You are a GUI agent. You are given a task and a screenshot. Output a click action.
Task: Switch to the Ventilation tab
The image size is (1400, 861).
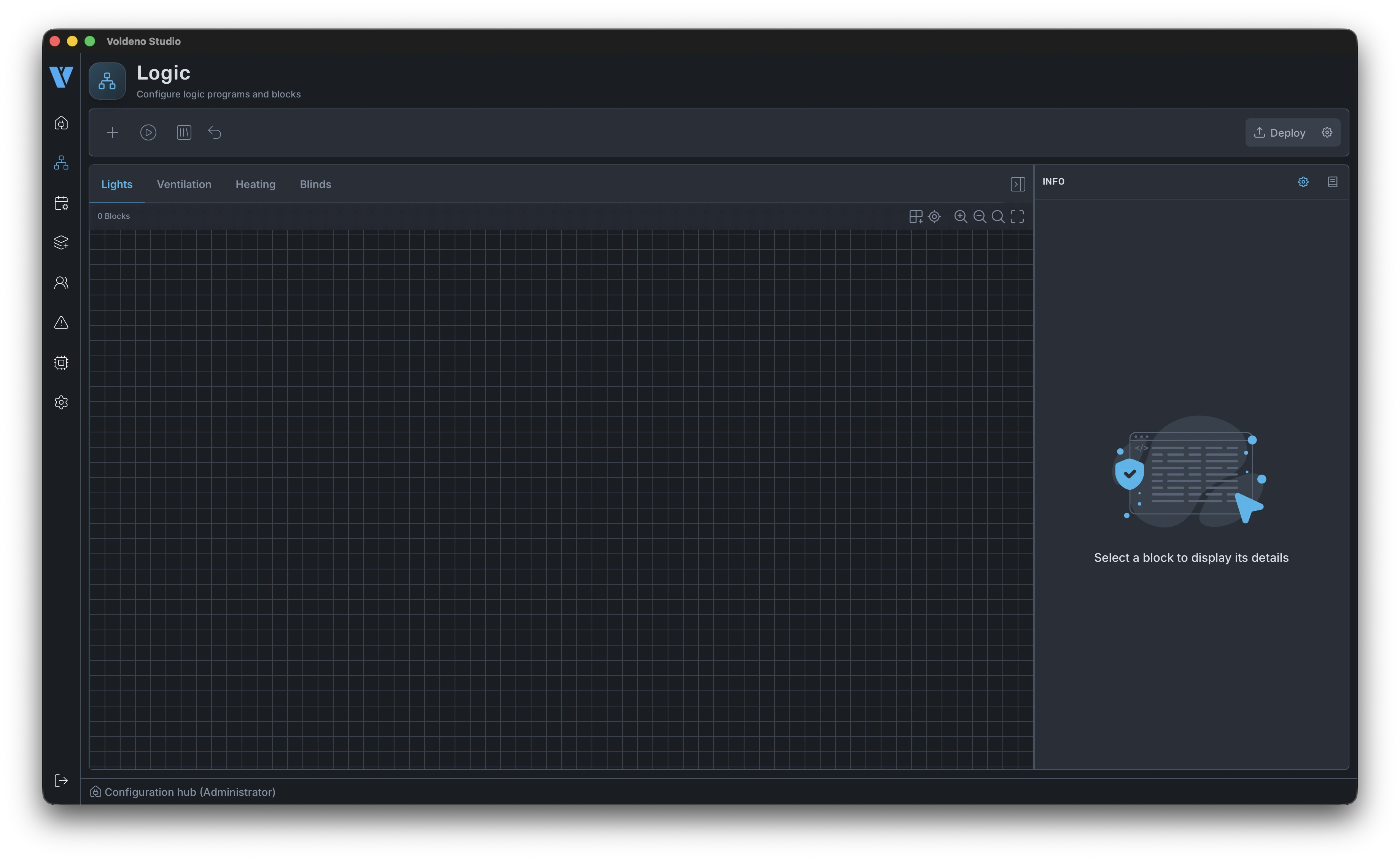[x=184, y=184]
